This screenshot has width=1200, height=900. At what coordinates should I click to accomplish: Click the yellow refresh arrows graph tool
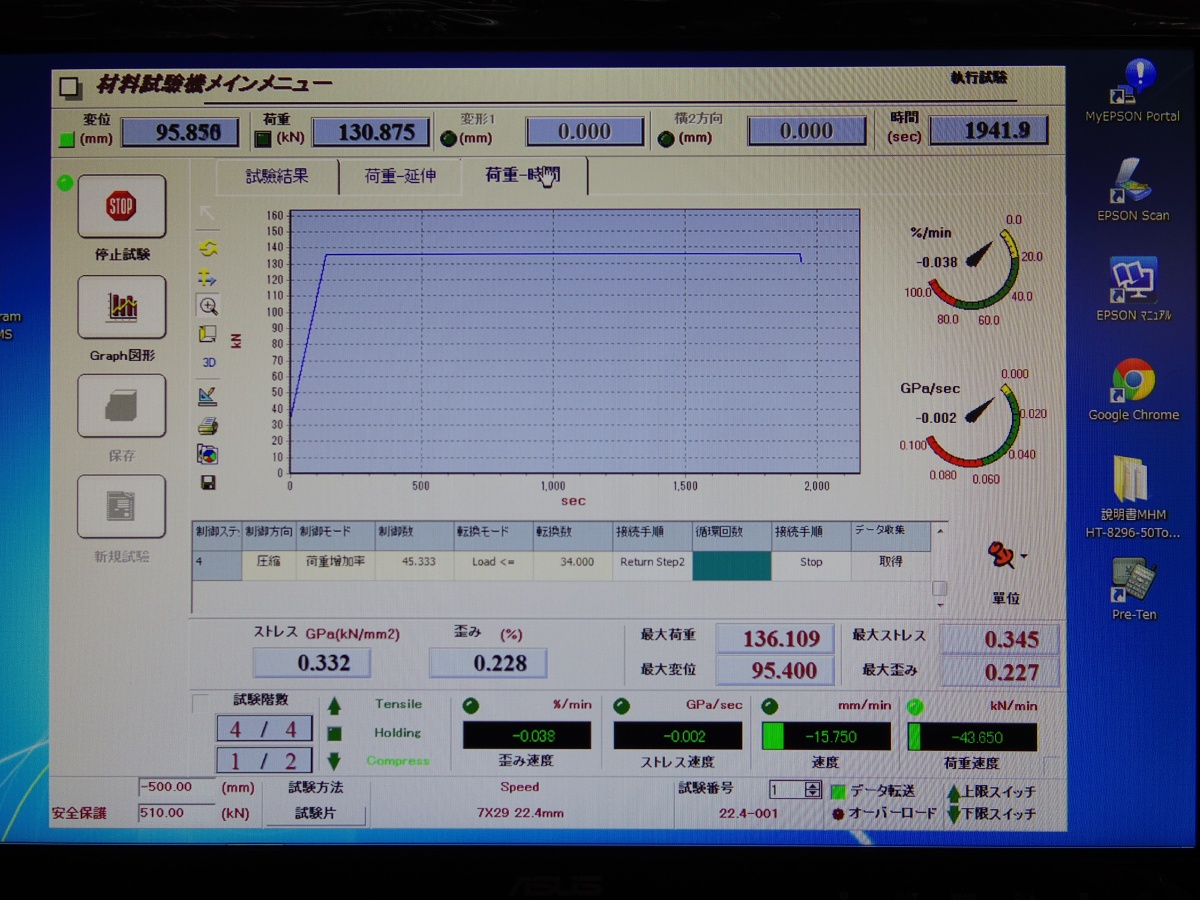coord(208,248)
